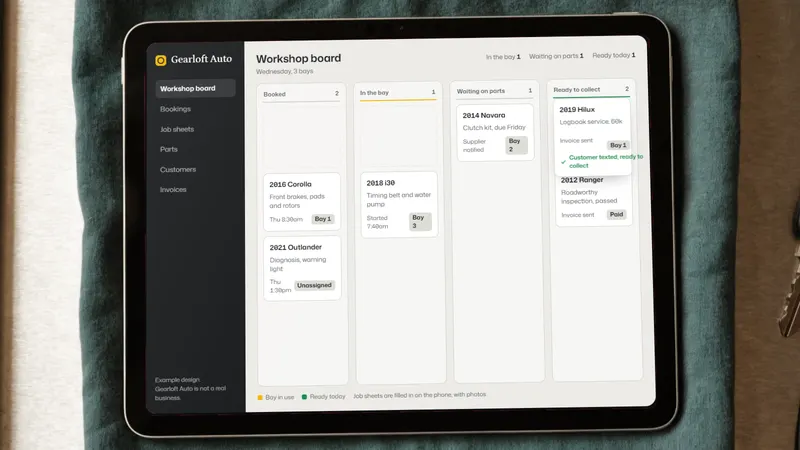Select the In the bay column header
800x450 pixels.
pos(397,92)
